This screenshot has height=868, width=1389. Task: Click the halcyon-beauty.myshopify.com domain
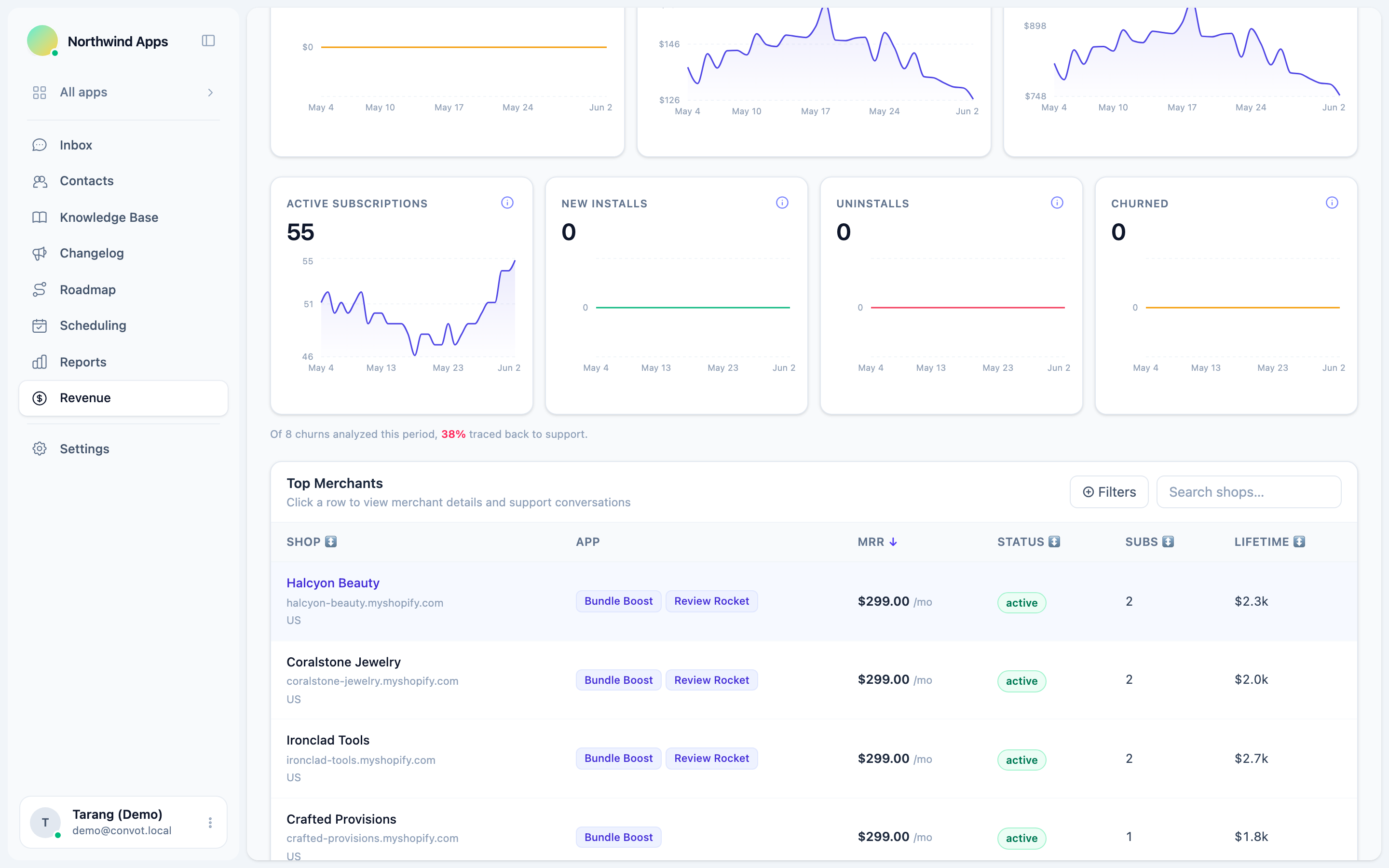tap(365, 603)
